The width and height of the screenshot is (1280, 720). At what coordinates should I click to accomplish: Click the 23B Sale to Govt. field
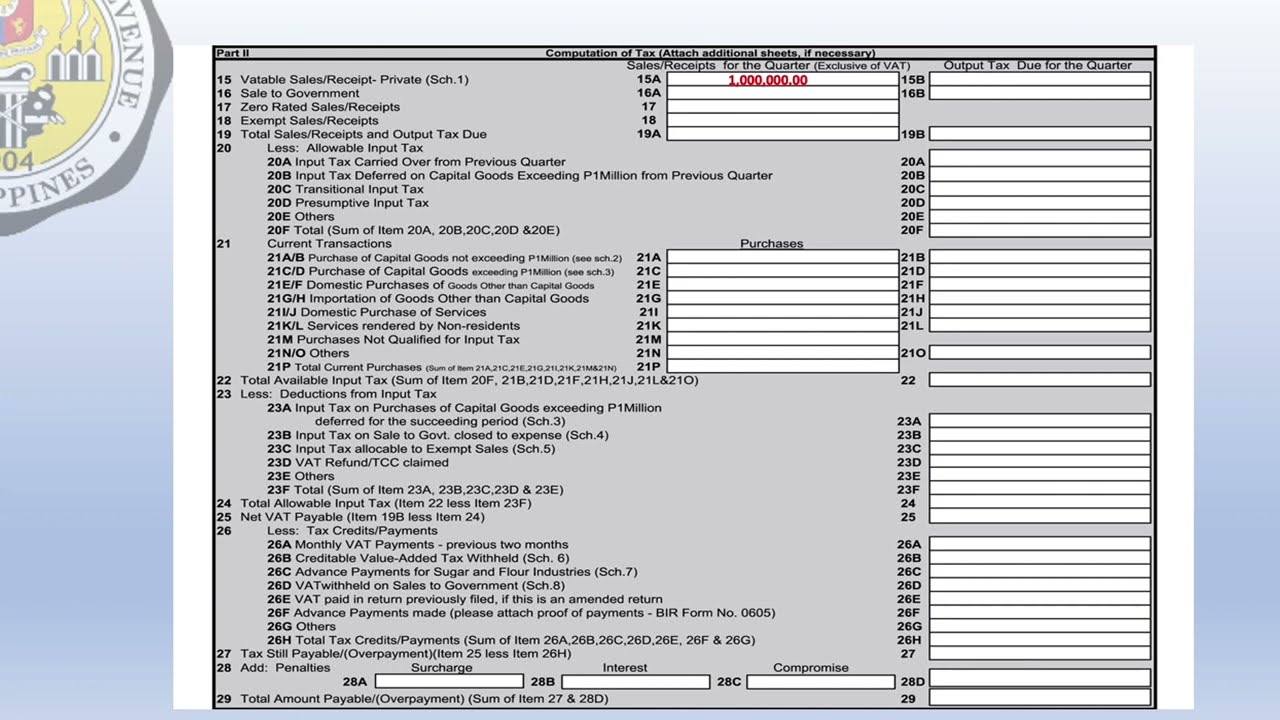[x=1040, y=435]
